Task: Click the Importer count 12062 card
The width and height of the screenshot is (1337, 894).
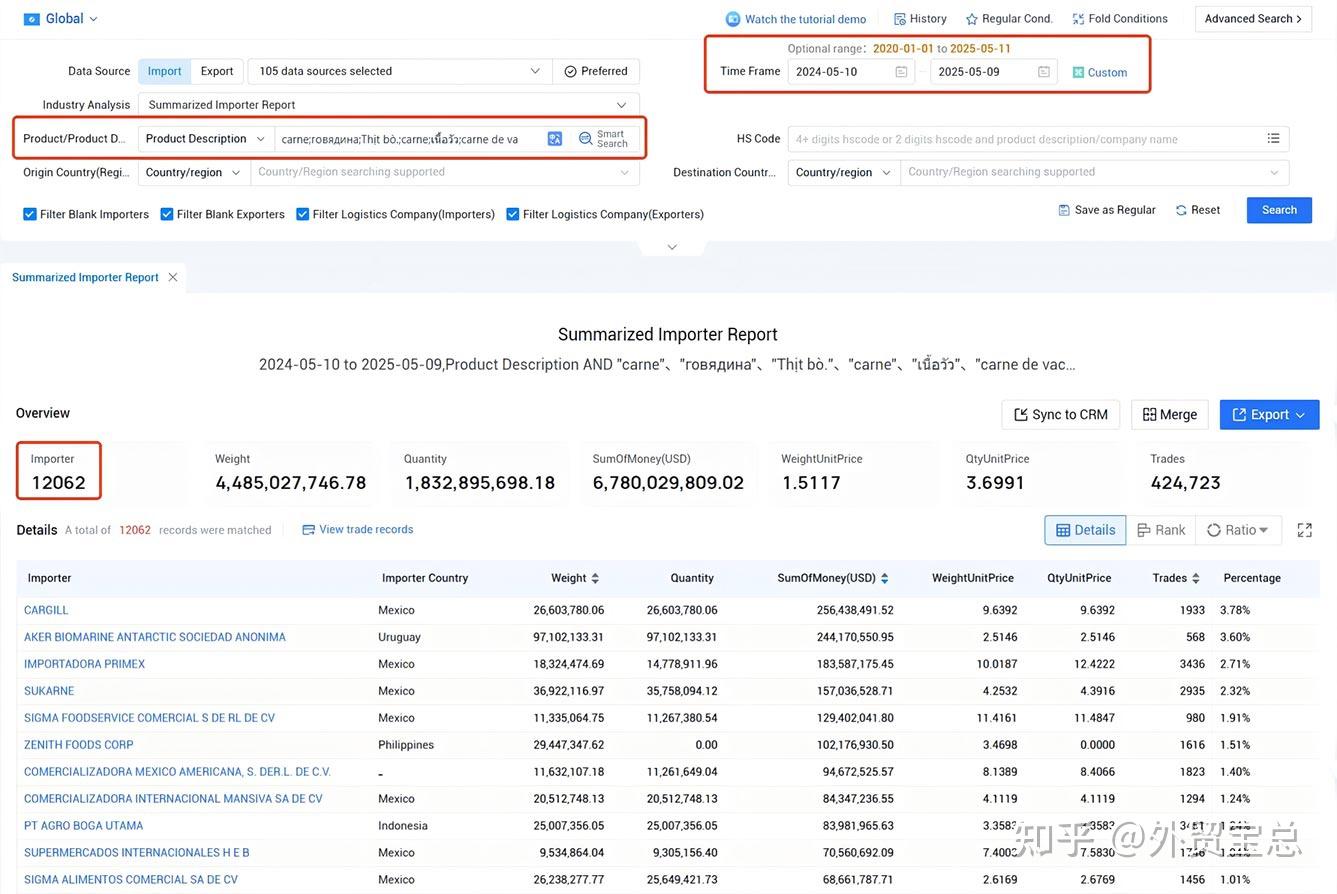Action: pos(58,471)
